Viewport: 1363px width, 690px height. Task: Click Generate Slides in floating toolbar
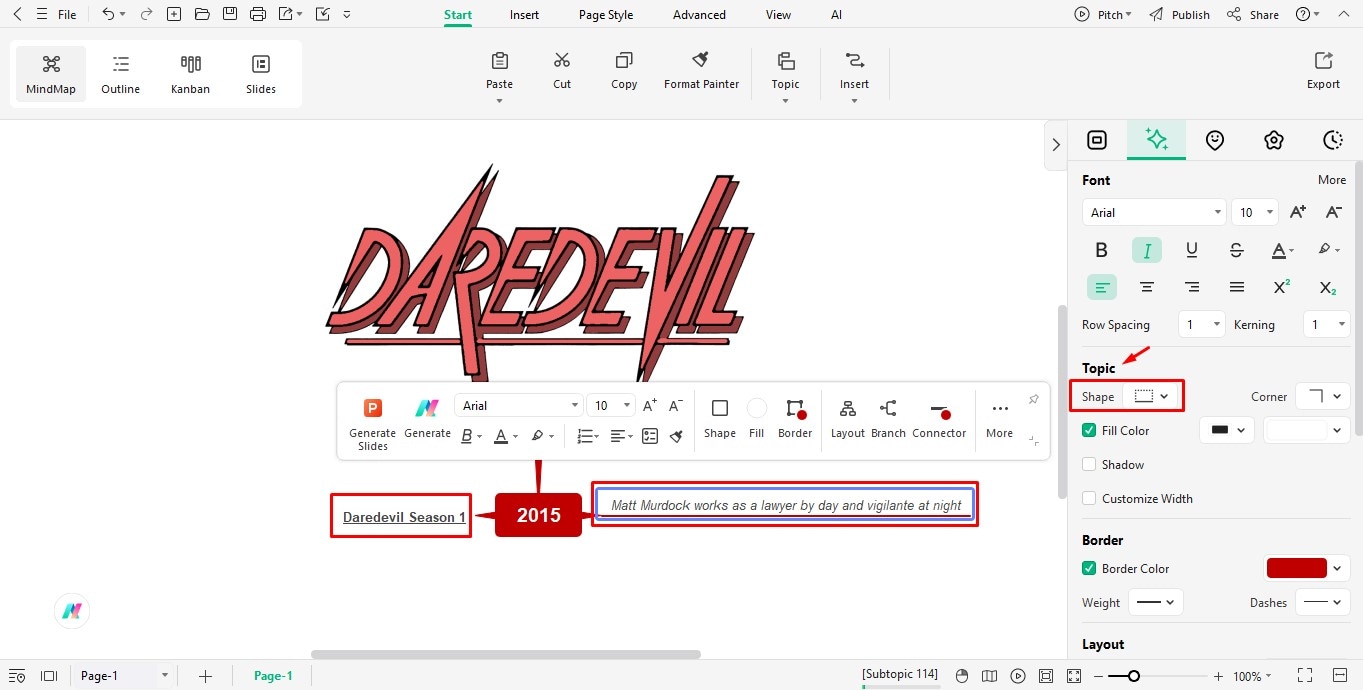(373, 424)
